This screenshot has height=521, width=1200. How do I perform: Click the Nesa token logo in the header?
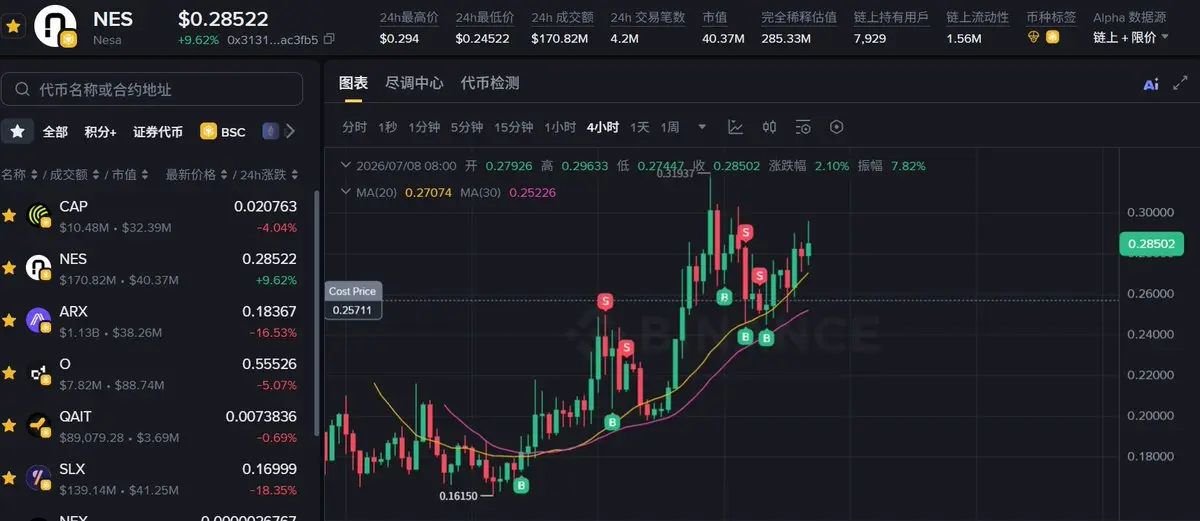(55, 26)
